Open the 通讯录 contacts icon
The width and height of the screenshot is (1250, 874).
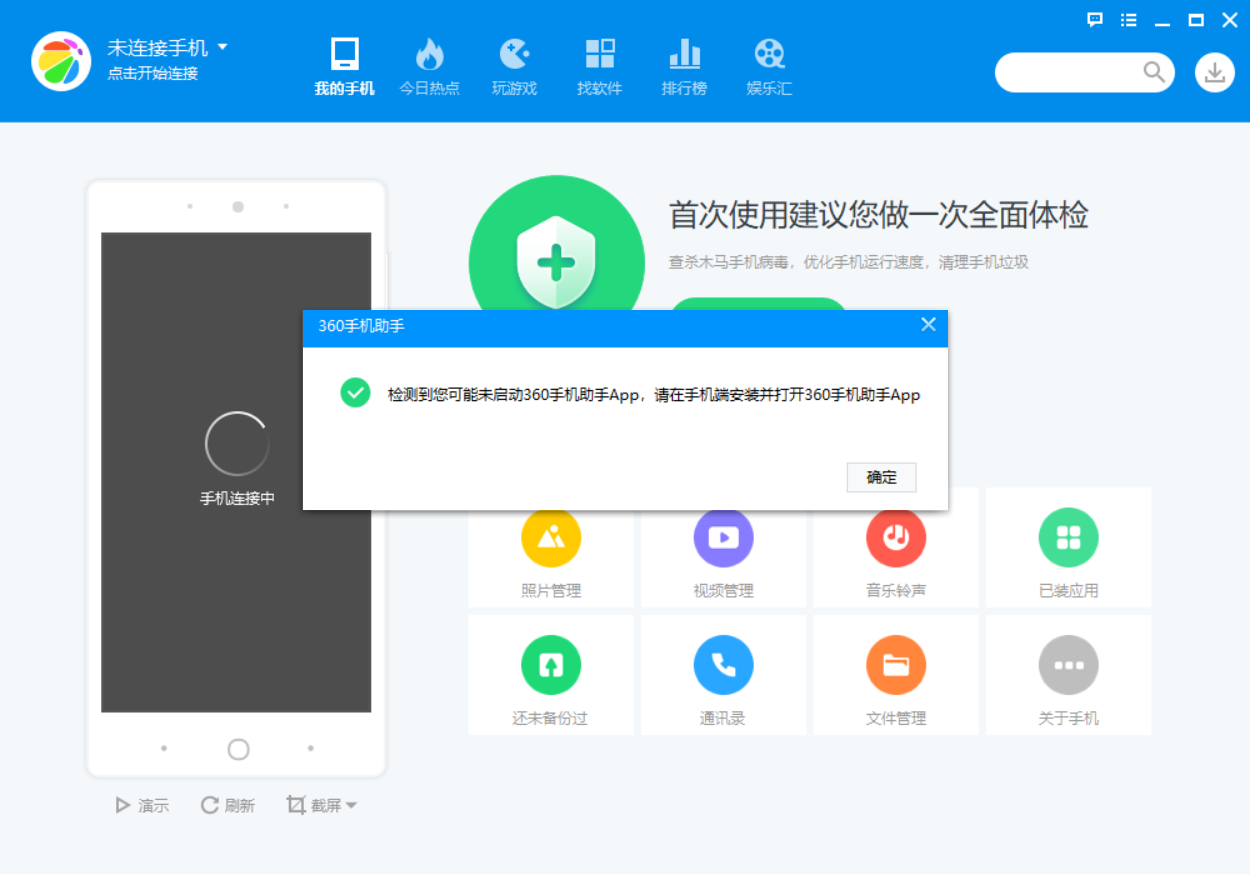click(723, 665)
